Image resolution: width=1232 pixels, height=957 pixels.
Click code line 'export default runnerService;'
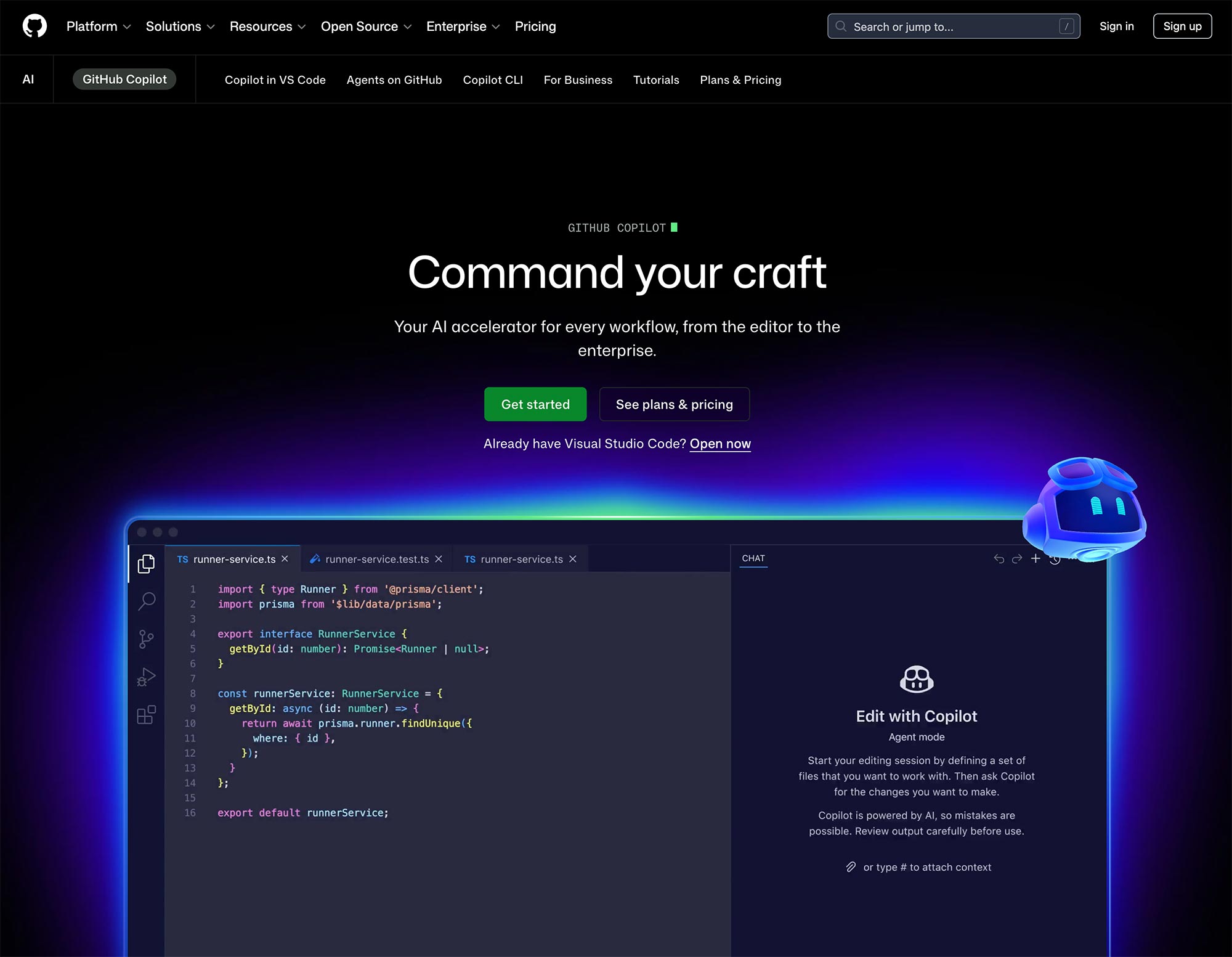tap(303, 813)
